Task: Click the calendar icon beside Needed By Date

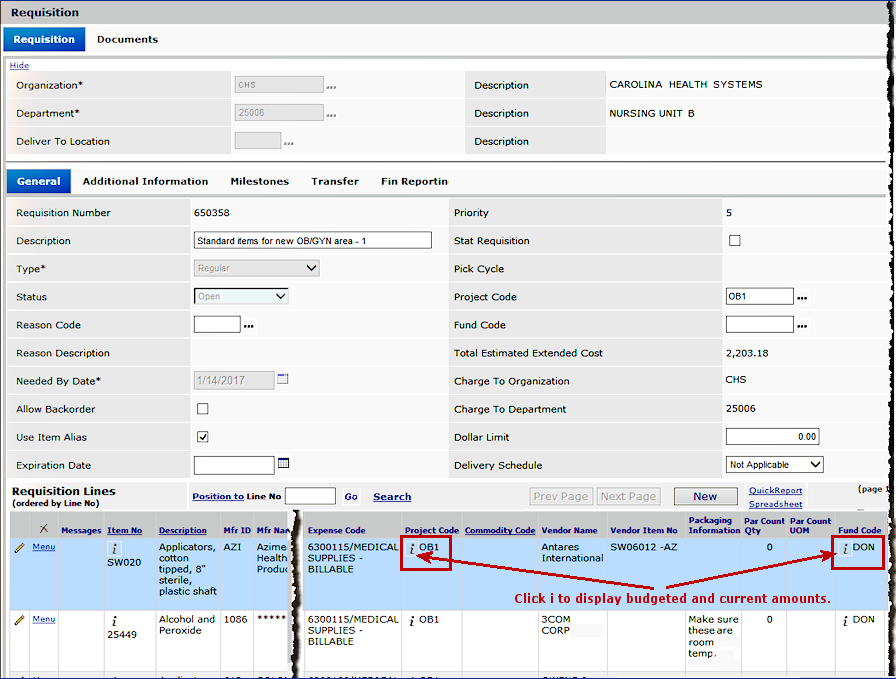Action: click(283, 380)
